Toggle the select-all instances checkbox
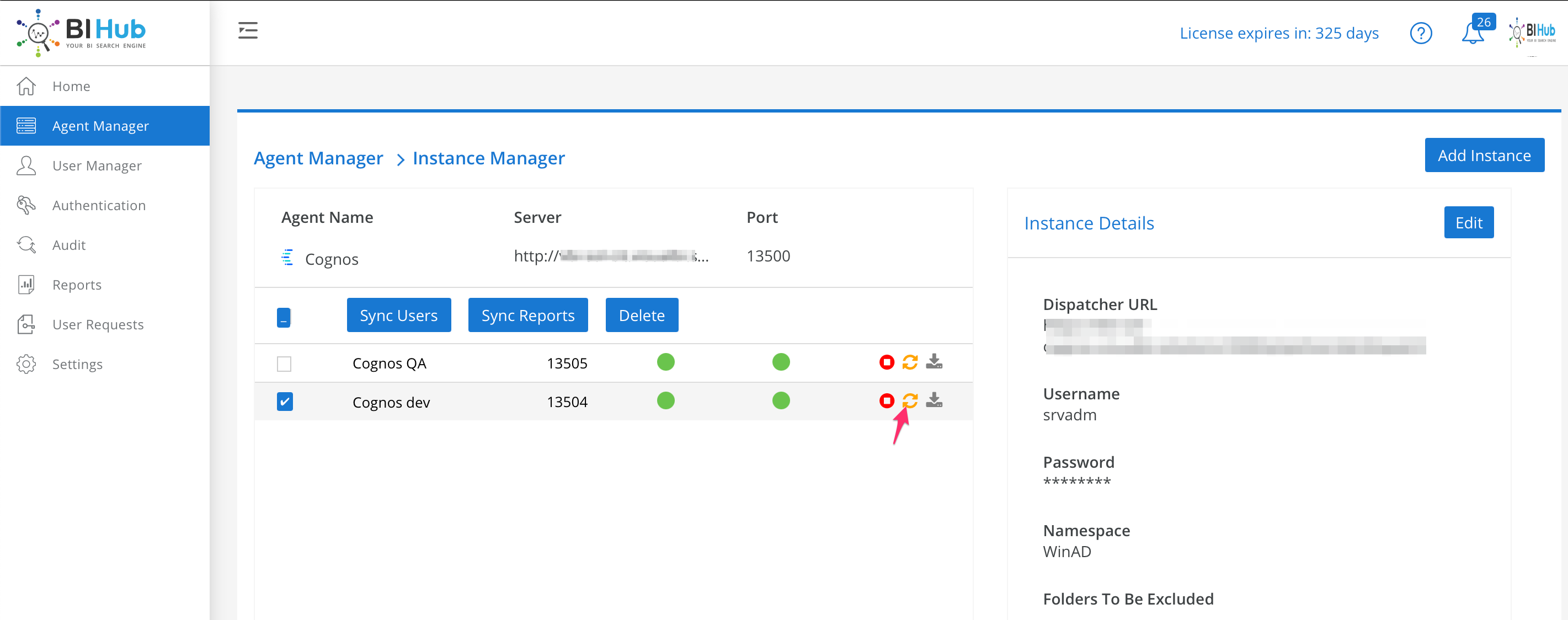The height and width of the screenshot is (620, 1568). (284, 317)
